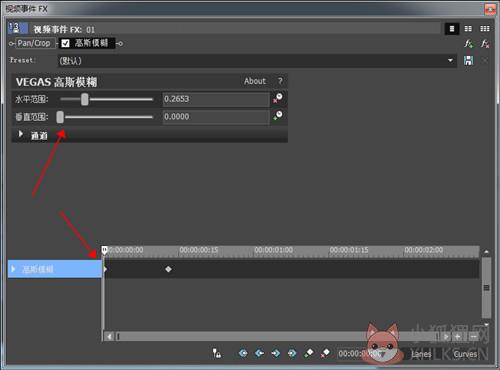Zoom out on the keyframe timeline
The width and height of the screenshot is (500, 370).
point(473,337)
